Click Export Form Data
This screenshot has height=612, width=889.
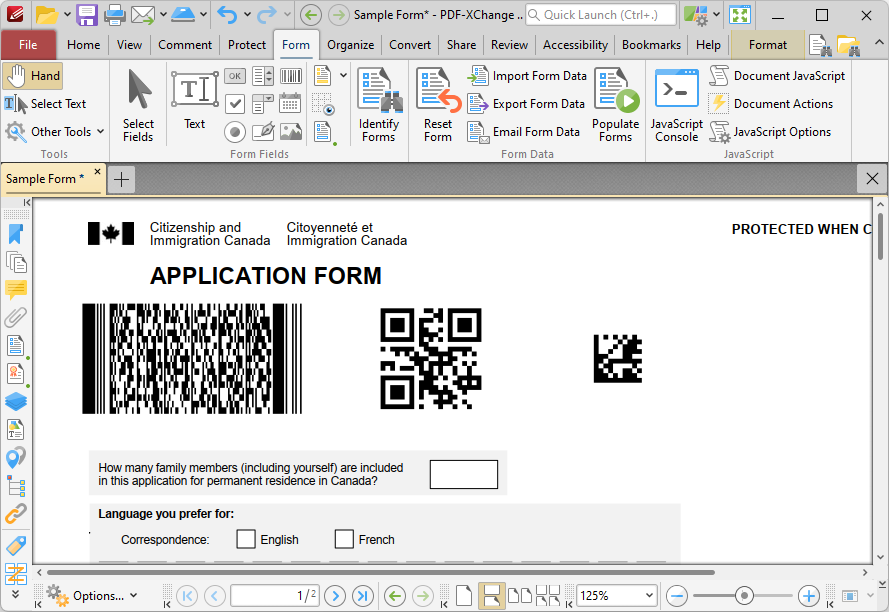526,104
